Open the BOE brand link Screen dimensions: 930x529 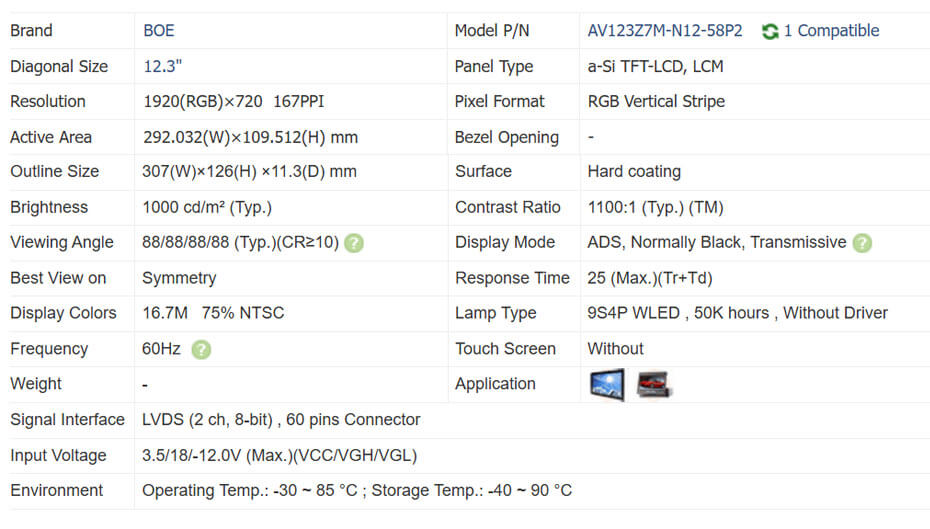click(x=158, y=31)
